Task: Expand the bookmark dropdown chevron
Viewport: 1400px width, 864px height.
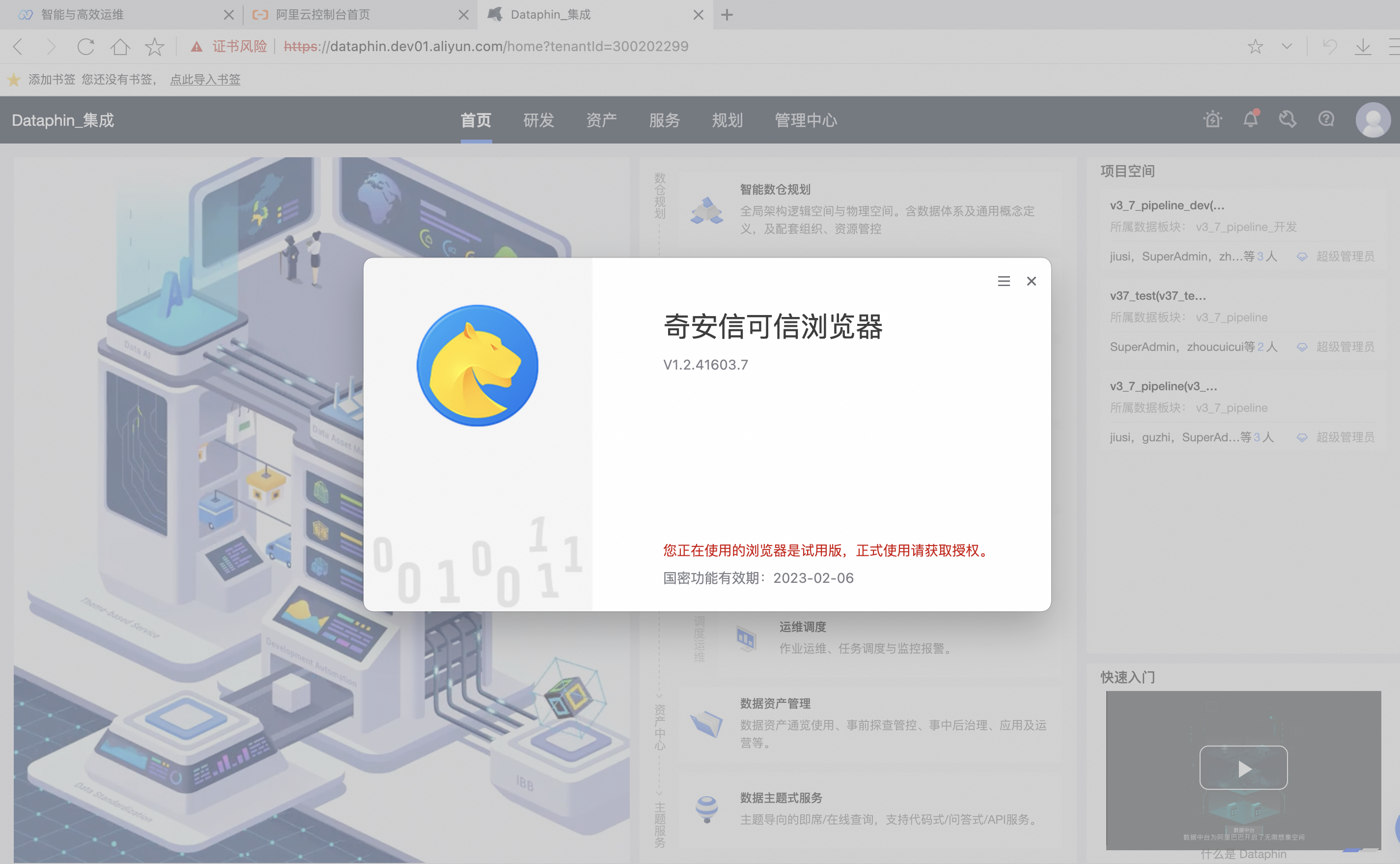Action: [x=1287, y=46]
